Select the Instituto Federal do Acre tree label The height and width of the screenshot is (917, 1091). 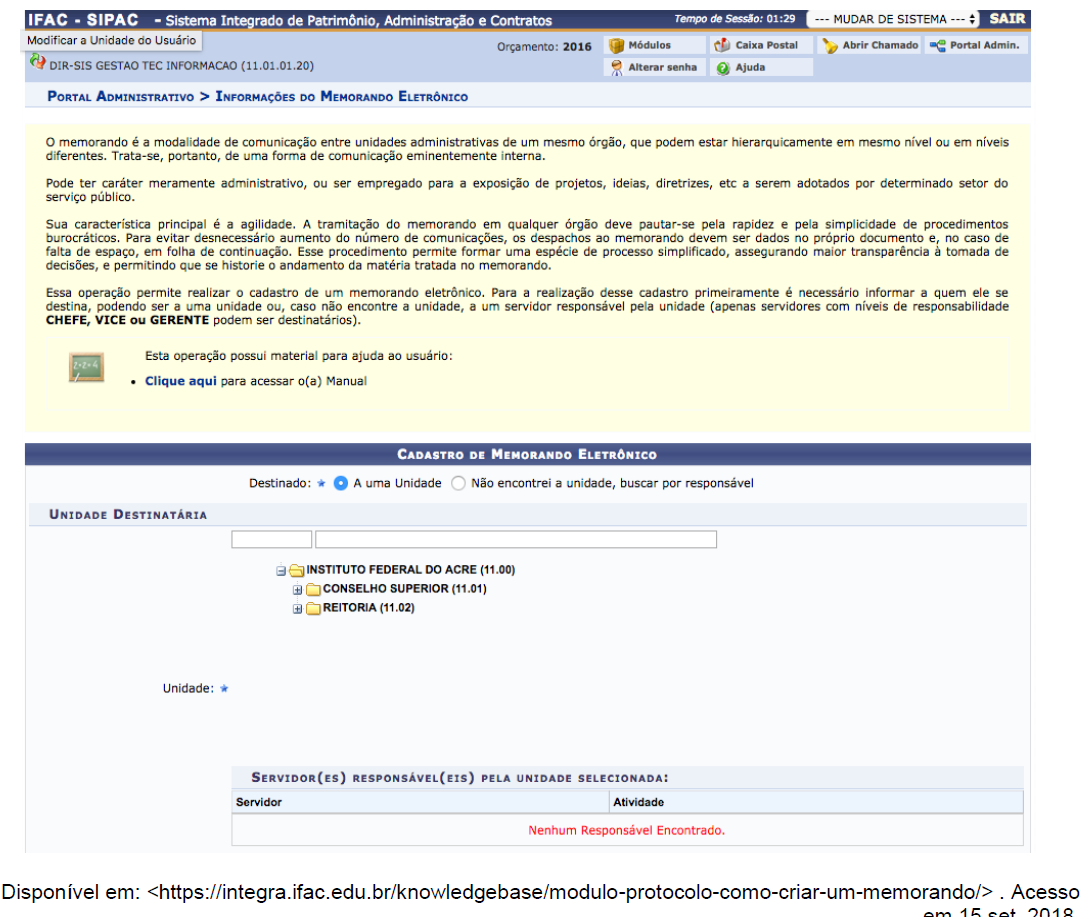pos(410,570)
